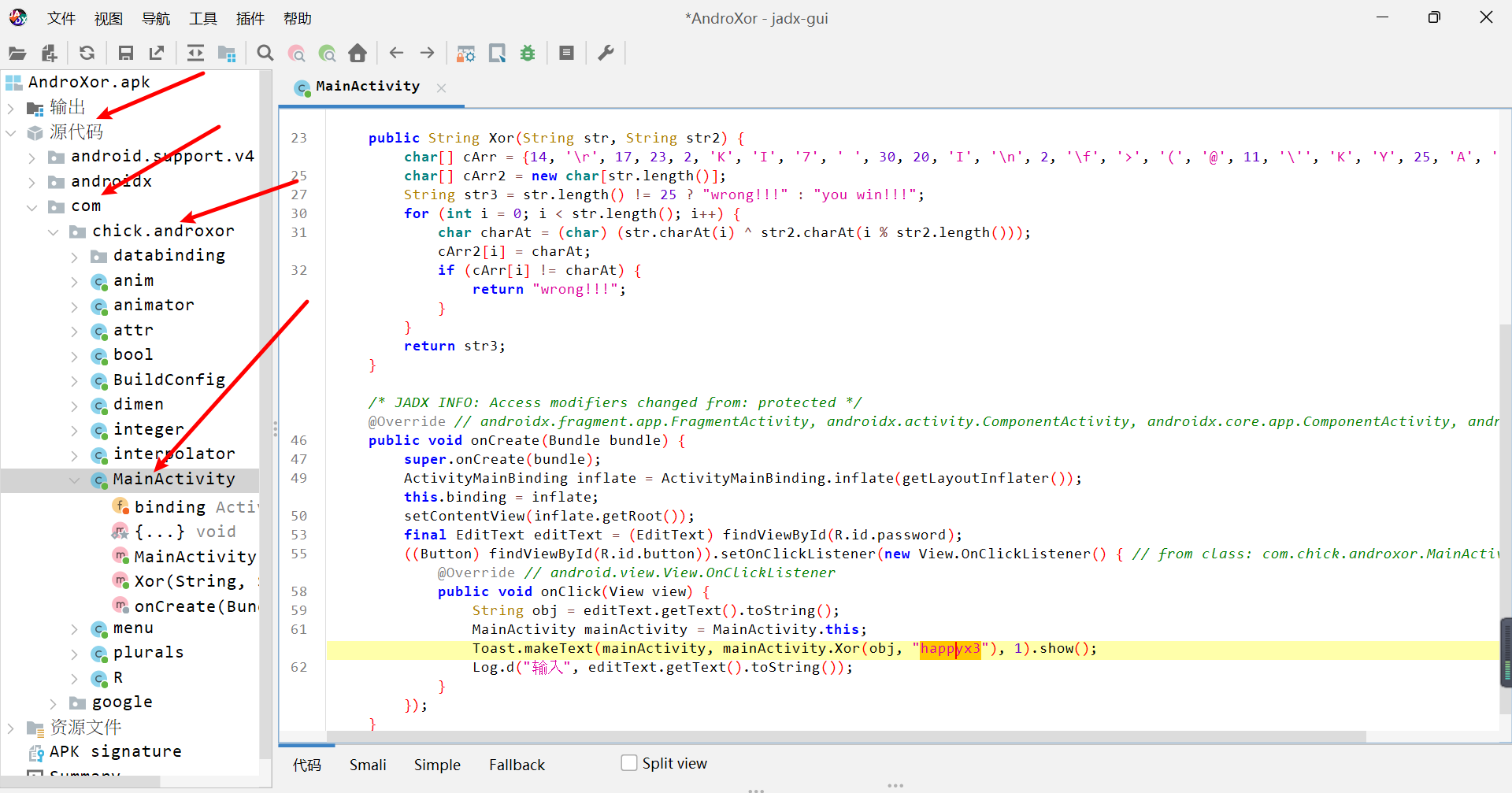Select the AndroXor.apk root node
Screen dimensions: 1512x793
(x=89, y=82)
